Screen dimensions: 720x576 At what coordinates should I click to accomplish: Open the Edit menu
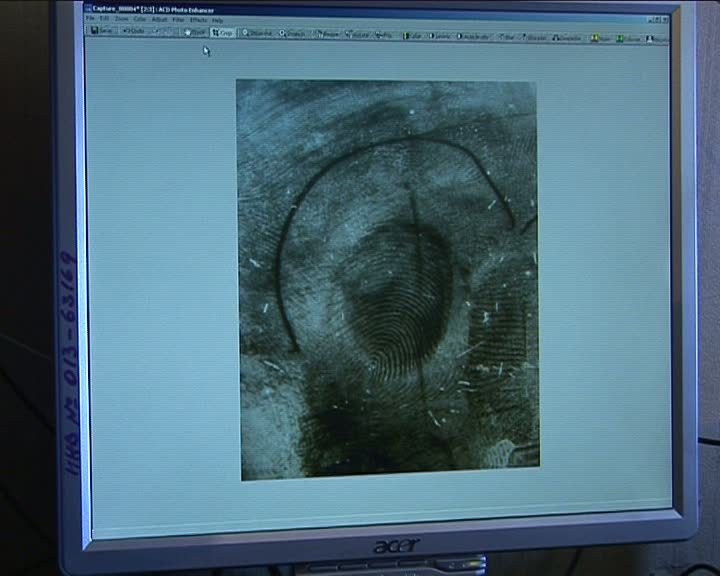(x=105, y=19)
